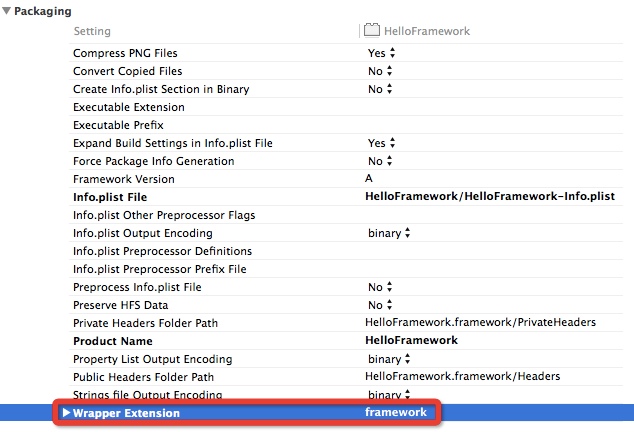Click the Setting column header
The height and width of the screenshot is (432, 634).
click(92, 31)
